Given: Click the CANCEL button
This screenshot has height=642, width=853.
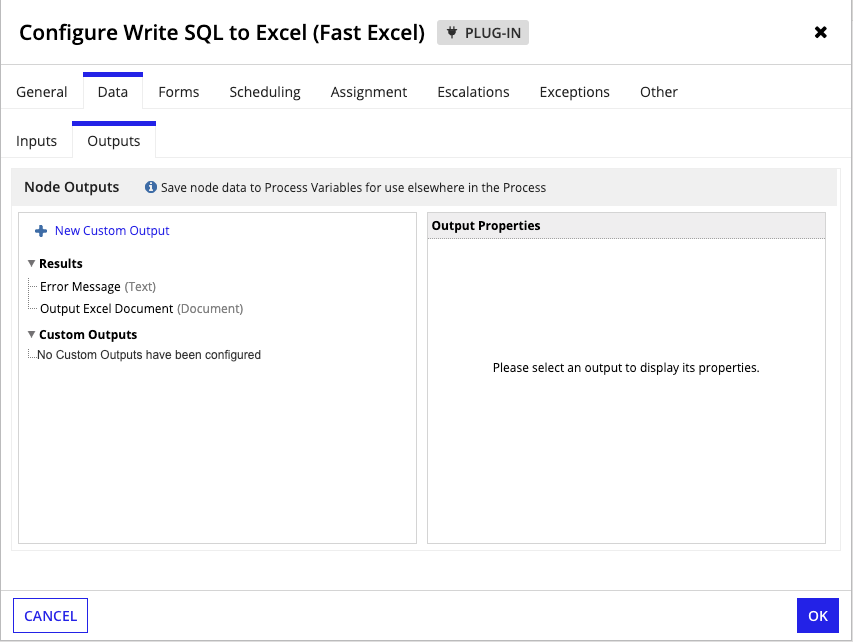Looking at the screenshot, I should [51, 615].
